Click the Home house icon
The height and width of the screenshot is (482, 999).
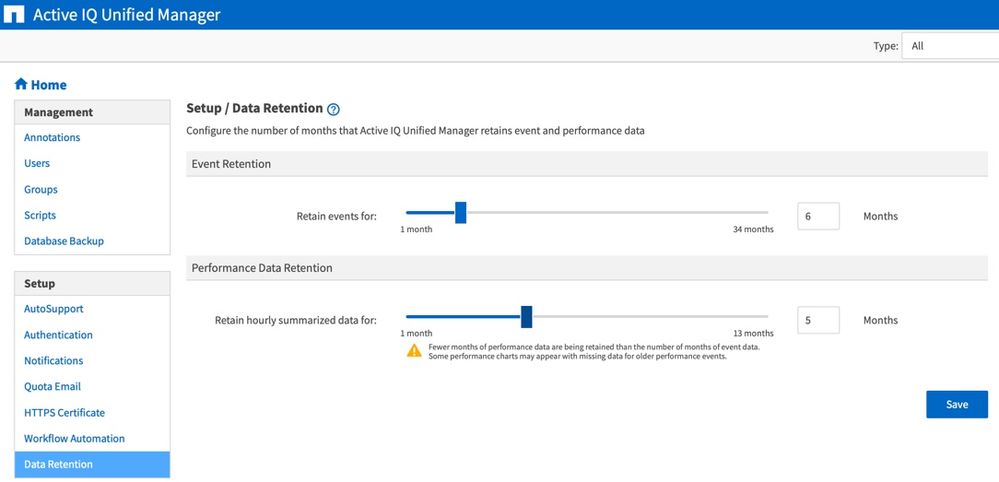[x=21, y=85]
